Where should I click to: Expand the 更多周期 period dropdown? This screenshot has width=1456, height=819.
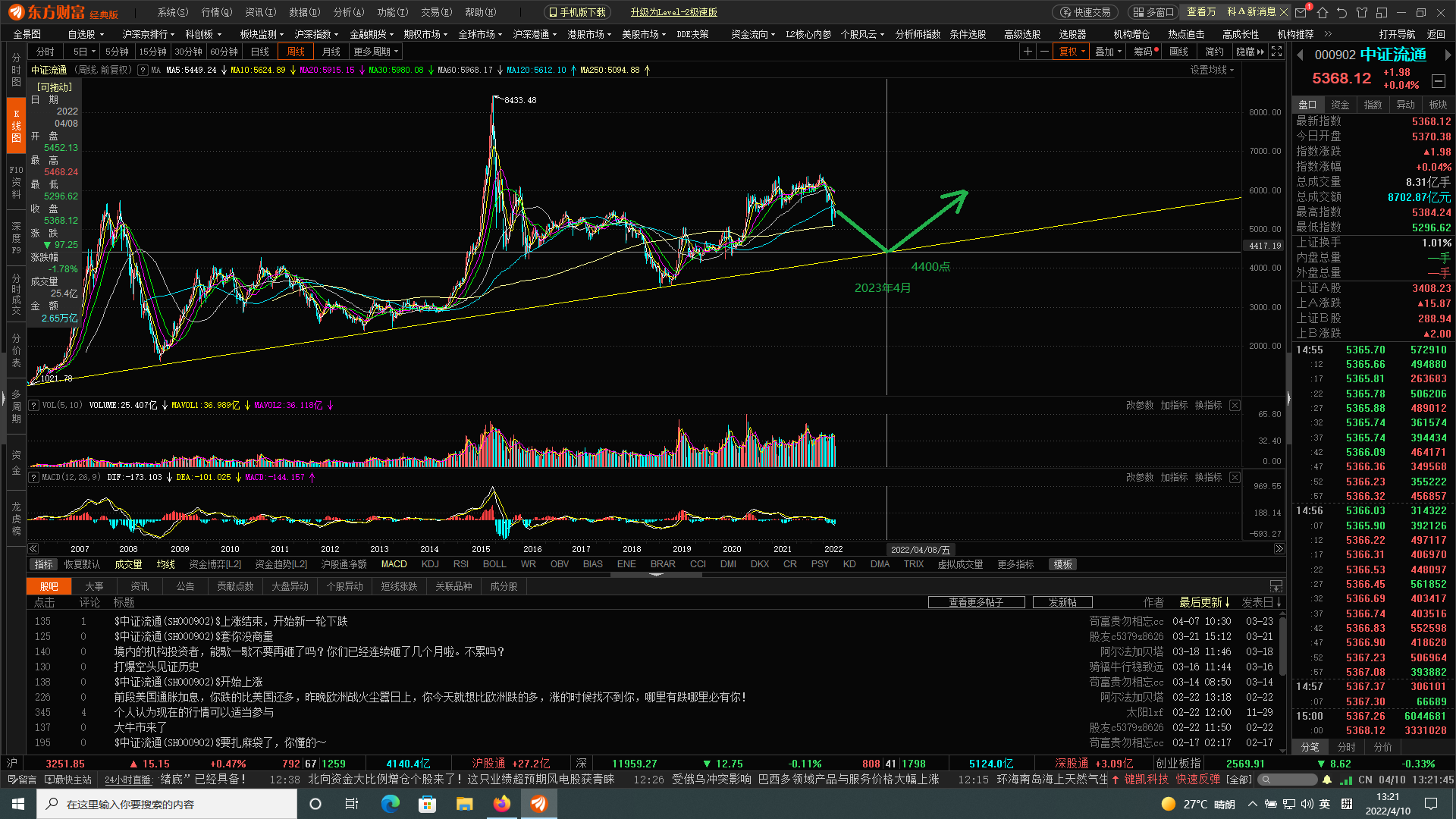375,52
